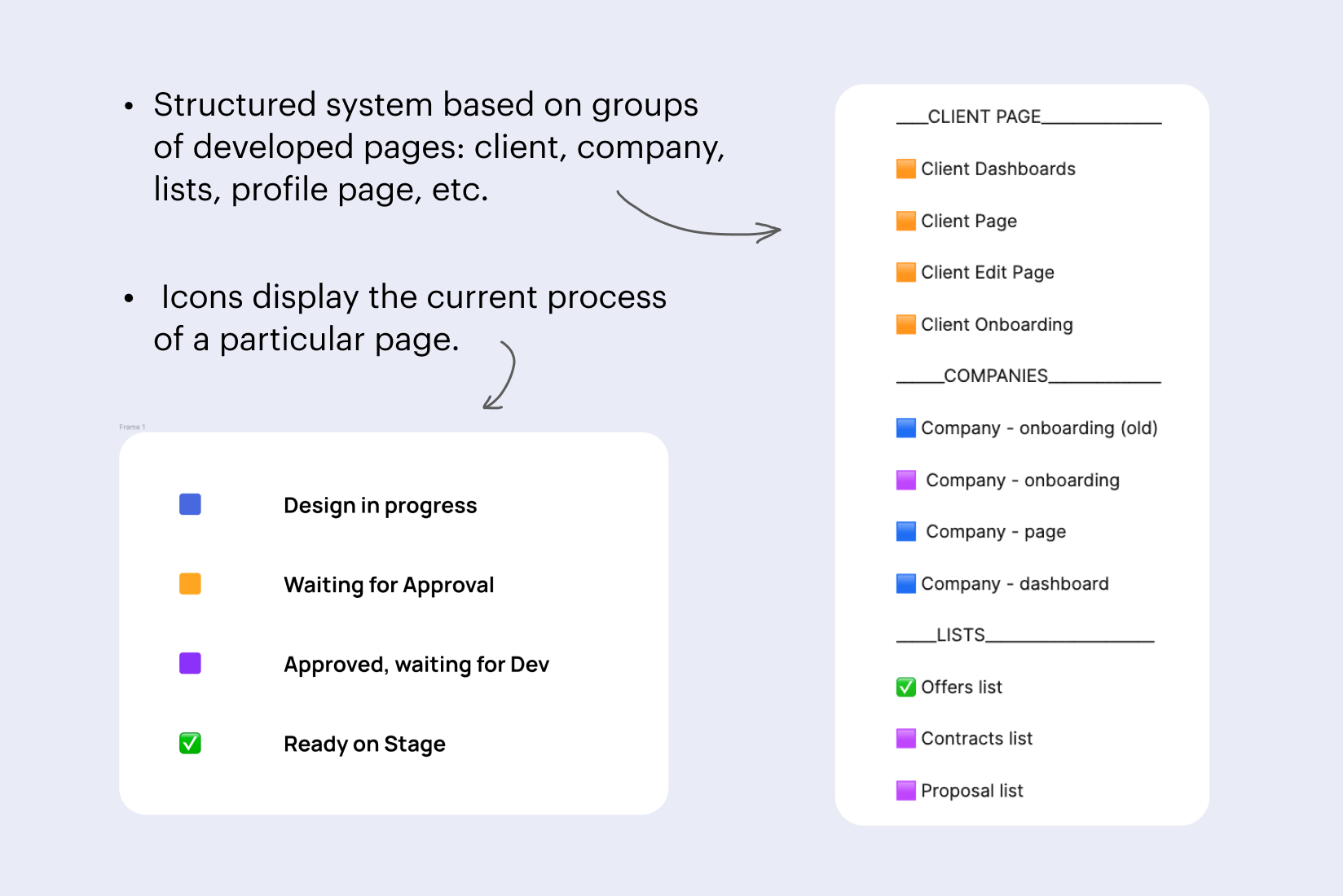Select the Frame 1 label
This screenshot has height=896, width=1343.
[x=132, y=427]
